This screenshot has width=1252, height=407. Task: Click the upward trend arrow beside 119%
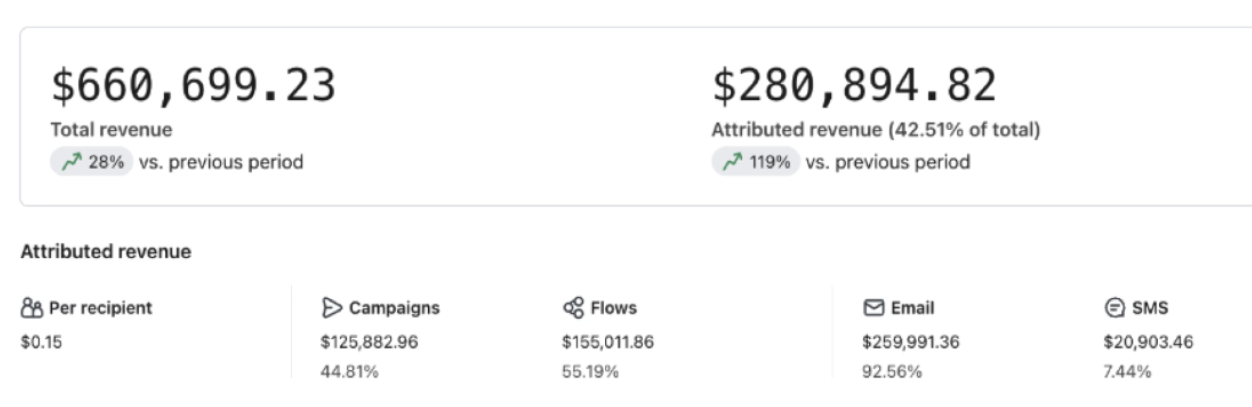(x=733, y=162)
